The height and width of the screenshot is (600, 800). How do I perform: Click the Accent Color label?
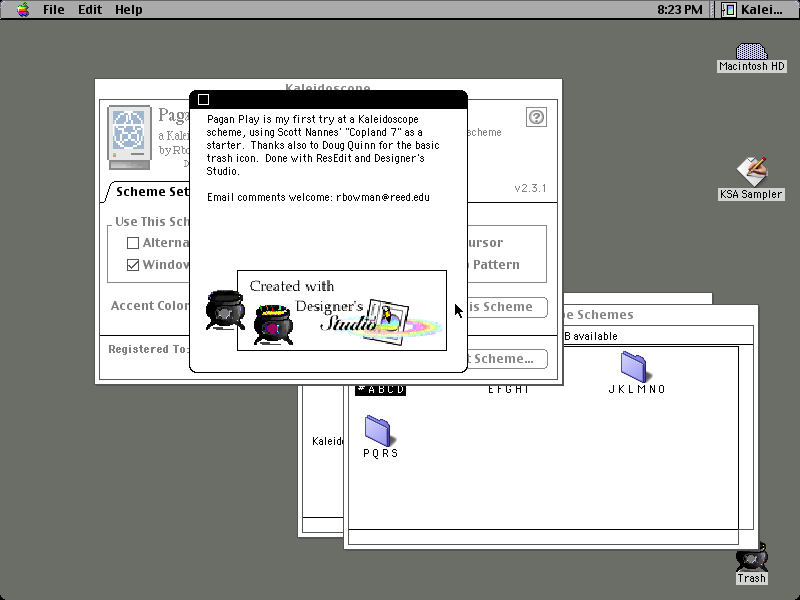click(x=150, y=306)
